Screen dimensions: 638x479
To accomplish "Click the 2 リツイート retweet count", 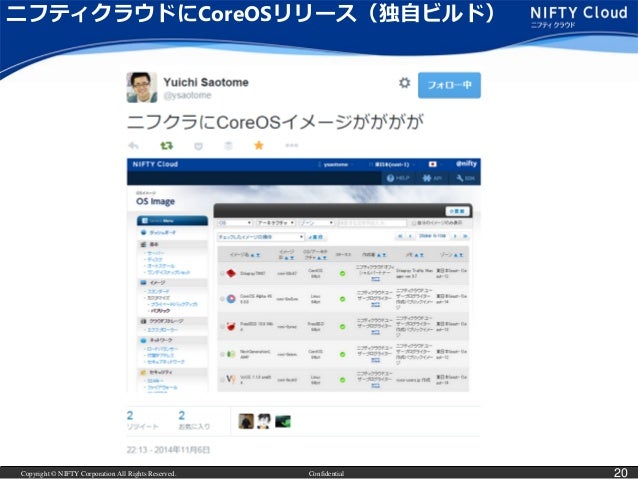I will click(x=142, y=420).
